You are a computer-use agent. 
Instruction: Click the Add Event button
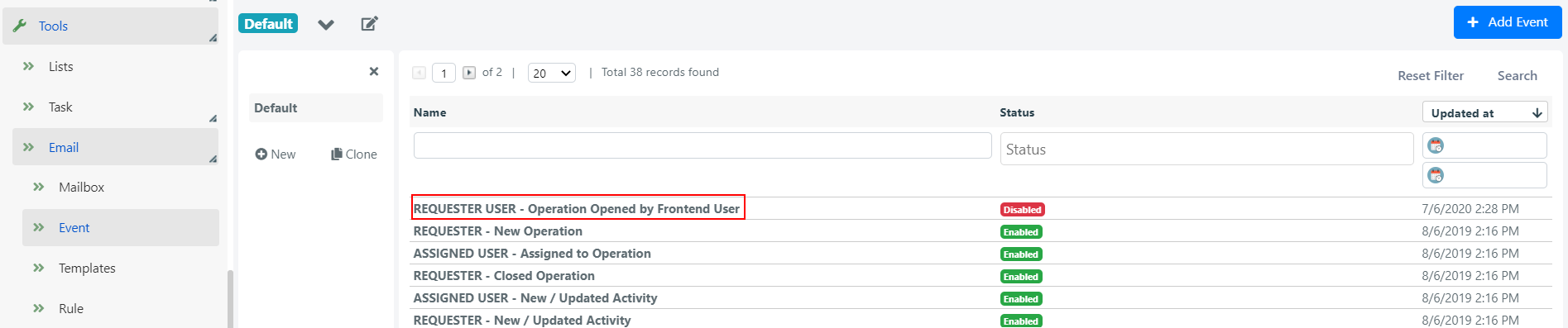[x=1507, y=22]
